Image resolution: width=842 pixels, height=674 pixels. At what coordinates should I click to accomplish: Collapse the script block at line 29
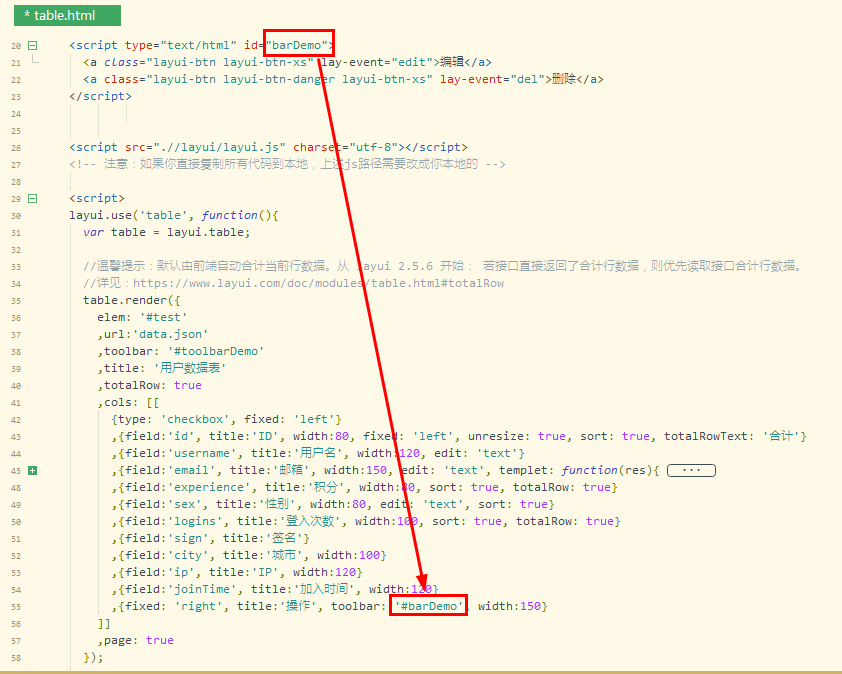32,199
